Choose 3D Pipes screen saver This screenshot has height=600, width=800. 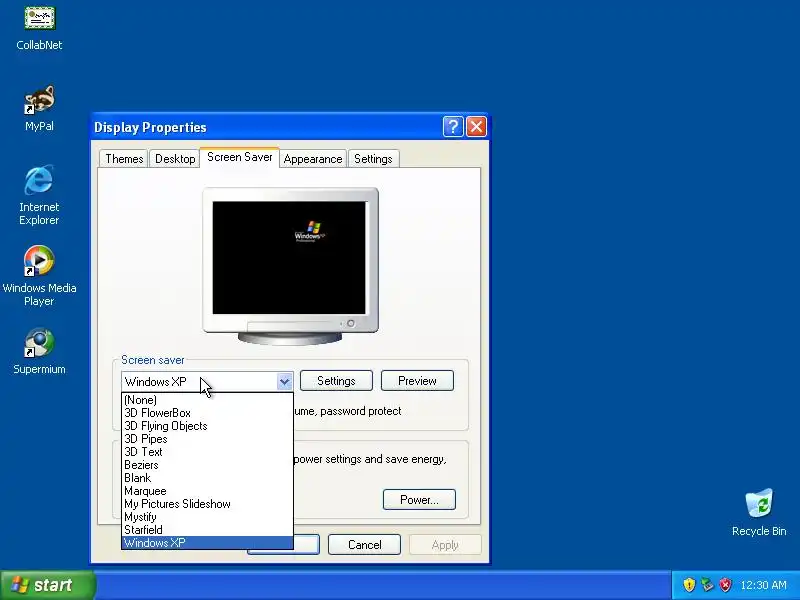click(x=208, y=439)
